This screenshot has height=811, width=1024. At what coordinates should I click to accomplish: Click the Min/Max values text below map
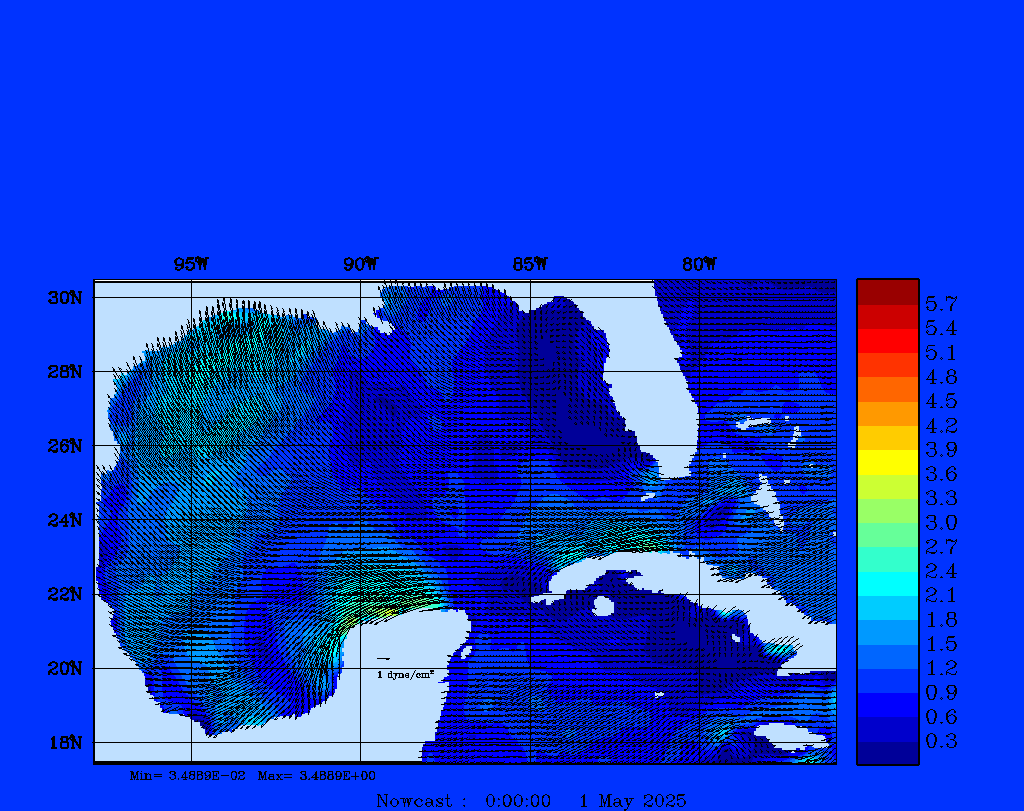(253, 775)
